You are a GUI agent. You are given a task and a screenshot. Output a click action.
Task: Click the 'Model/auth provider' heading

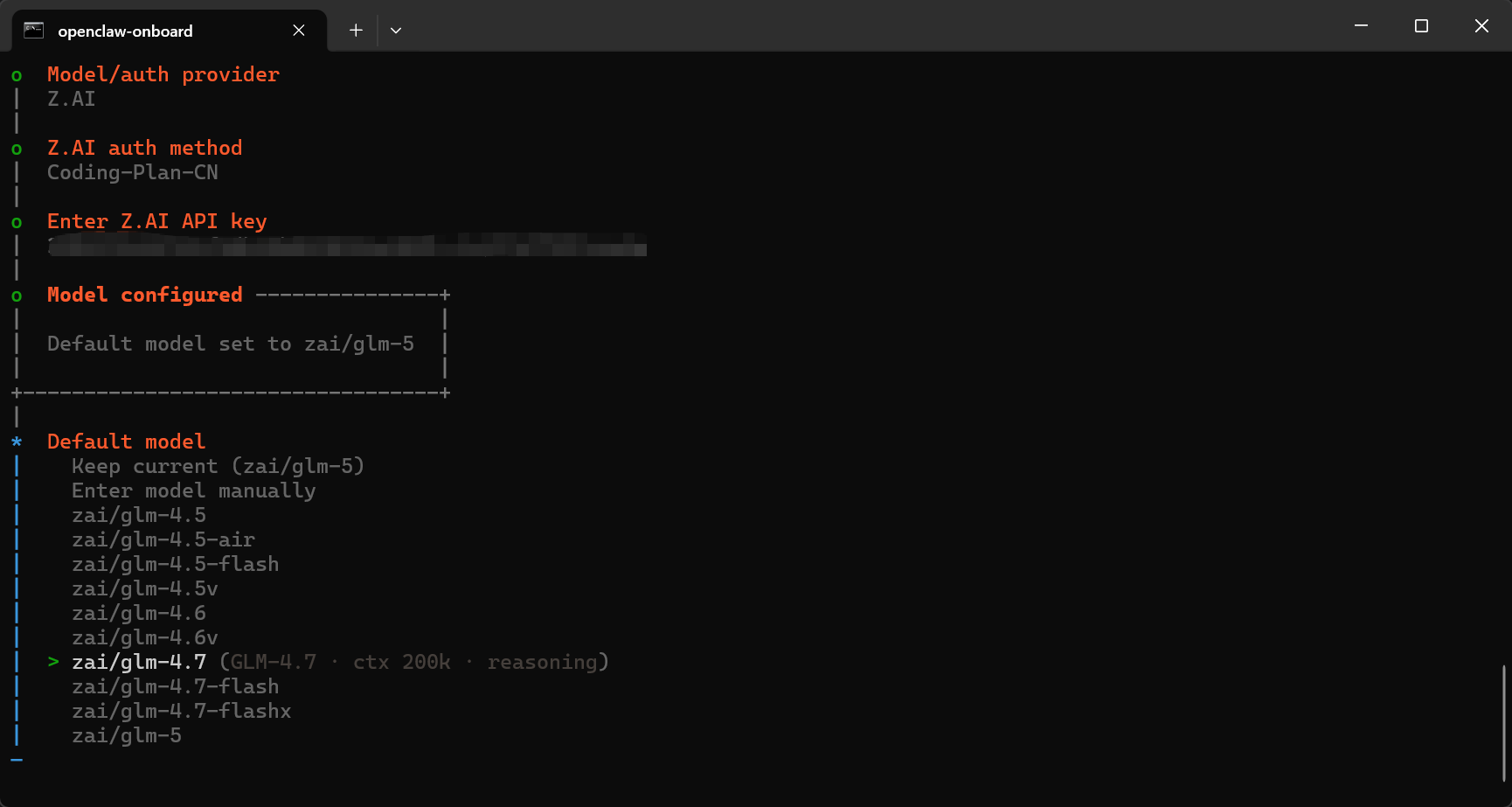pyautogui.click(x=163, y=74)
